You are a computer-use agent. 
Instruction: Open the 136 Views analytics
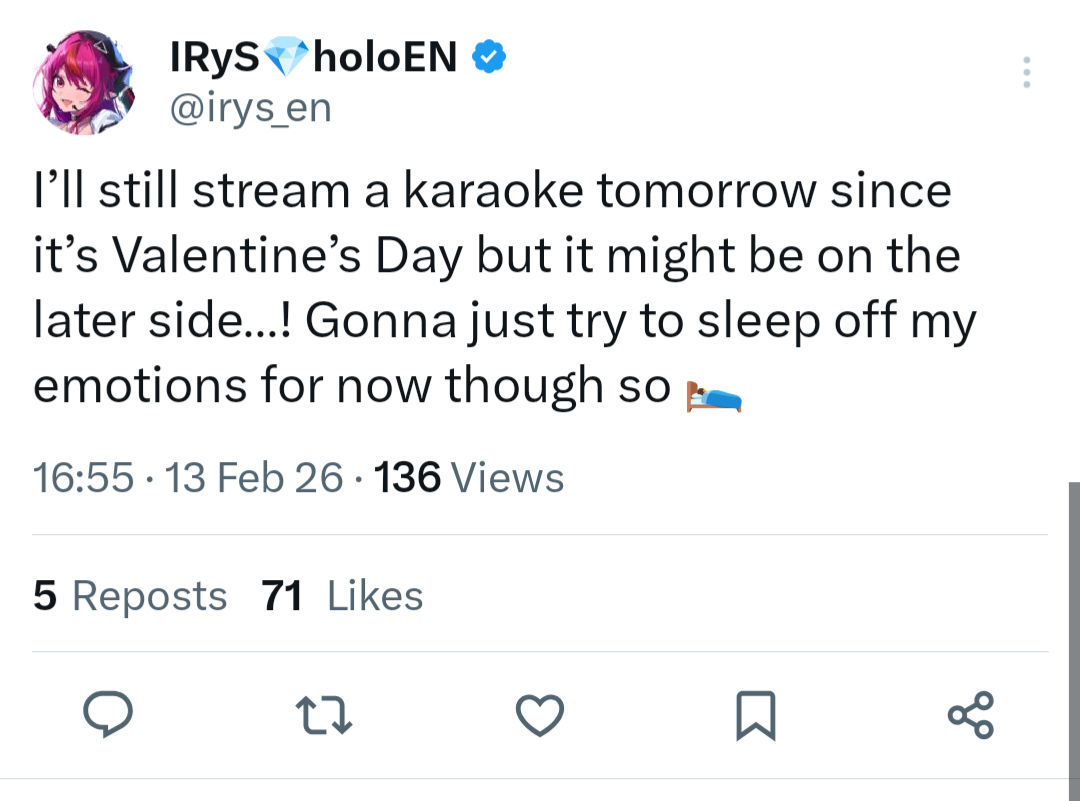pos(468,478)
